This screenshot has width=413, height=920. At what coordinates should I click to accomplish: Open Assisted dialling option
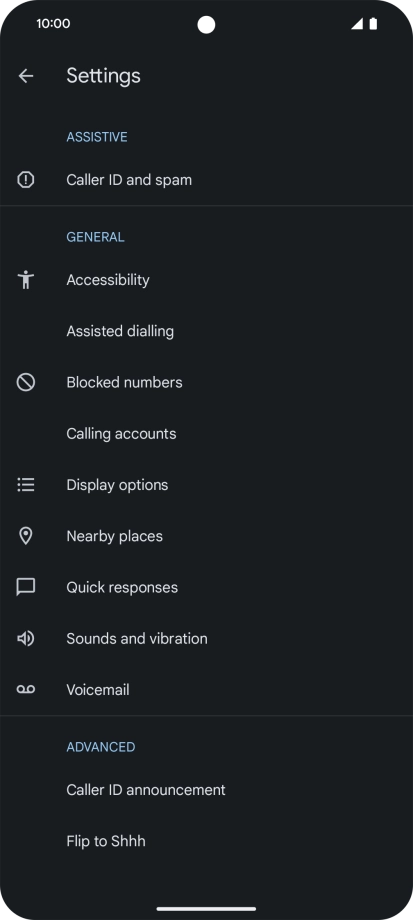tap(206, 331)
